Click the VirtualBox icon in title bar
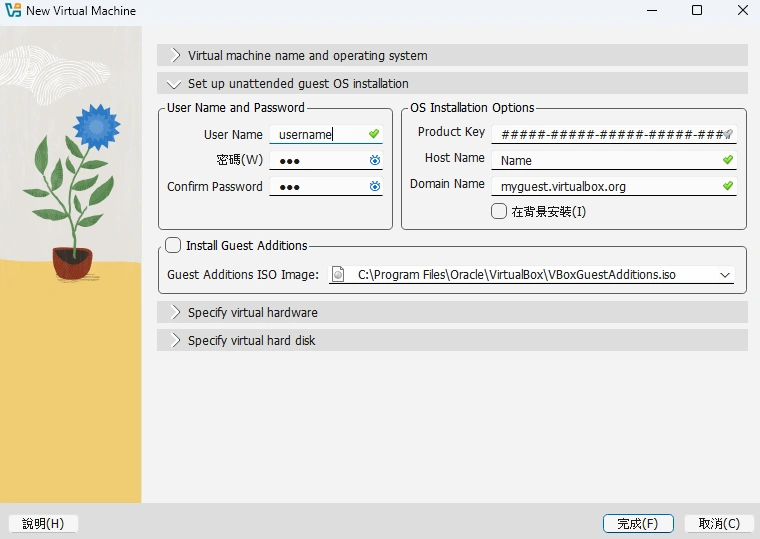 point(13,11)
